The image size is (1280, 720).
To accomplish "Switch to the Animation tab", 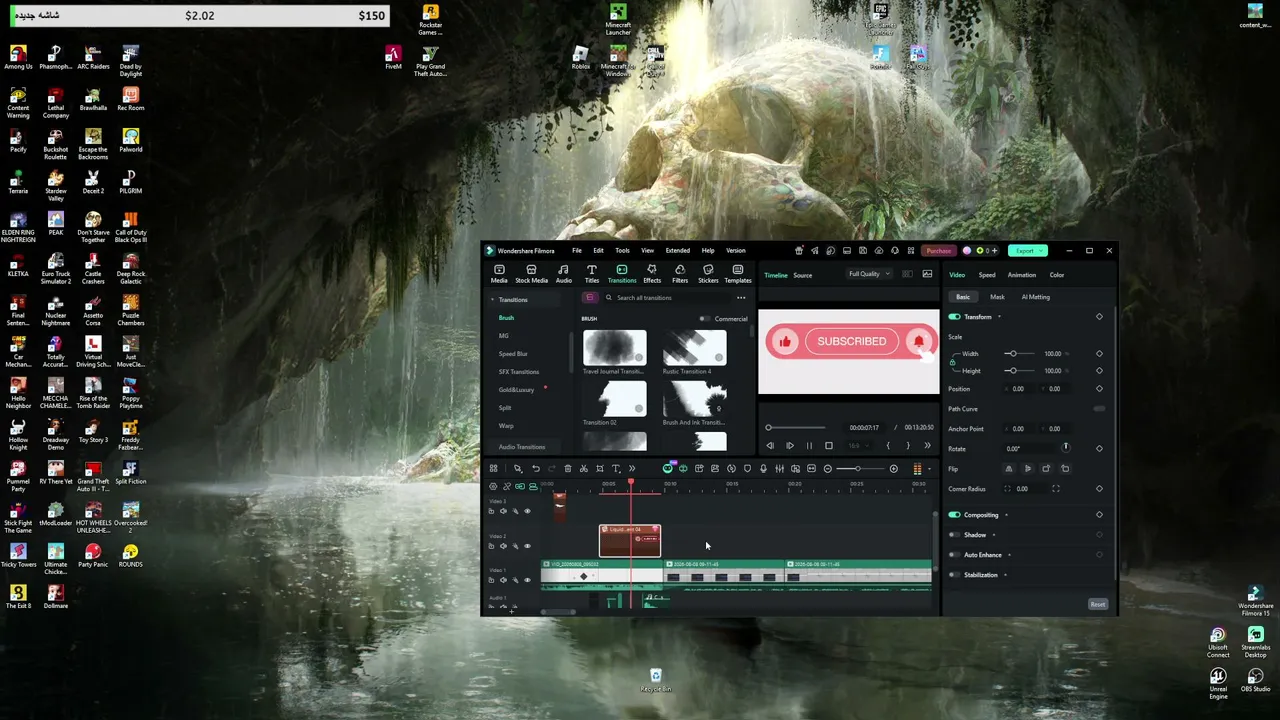I will pyautogui.click(x=1022, y=275).
